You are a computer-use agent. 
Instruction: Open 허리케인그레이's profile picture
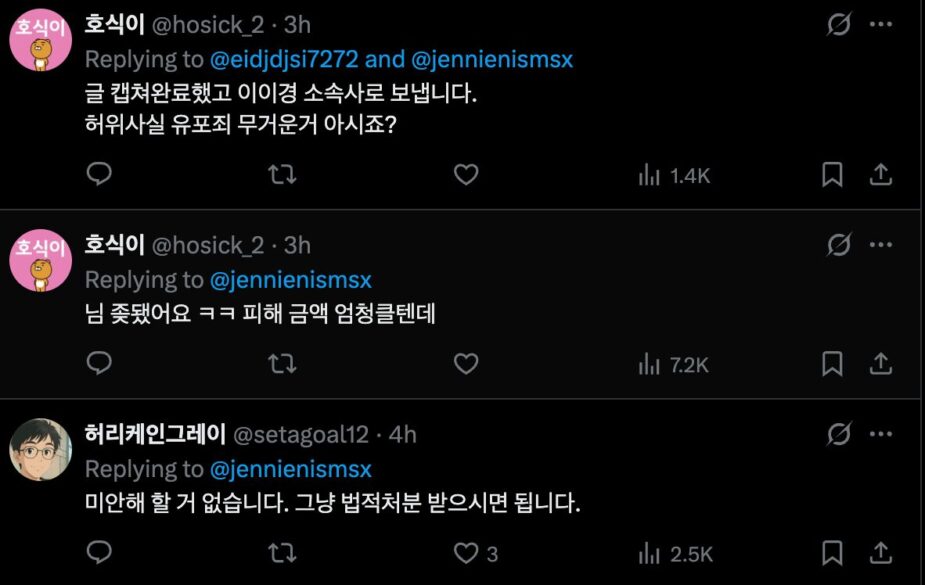[42, 449]
